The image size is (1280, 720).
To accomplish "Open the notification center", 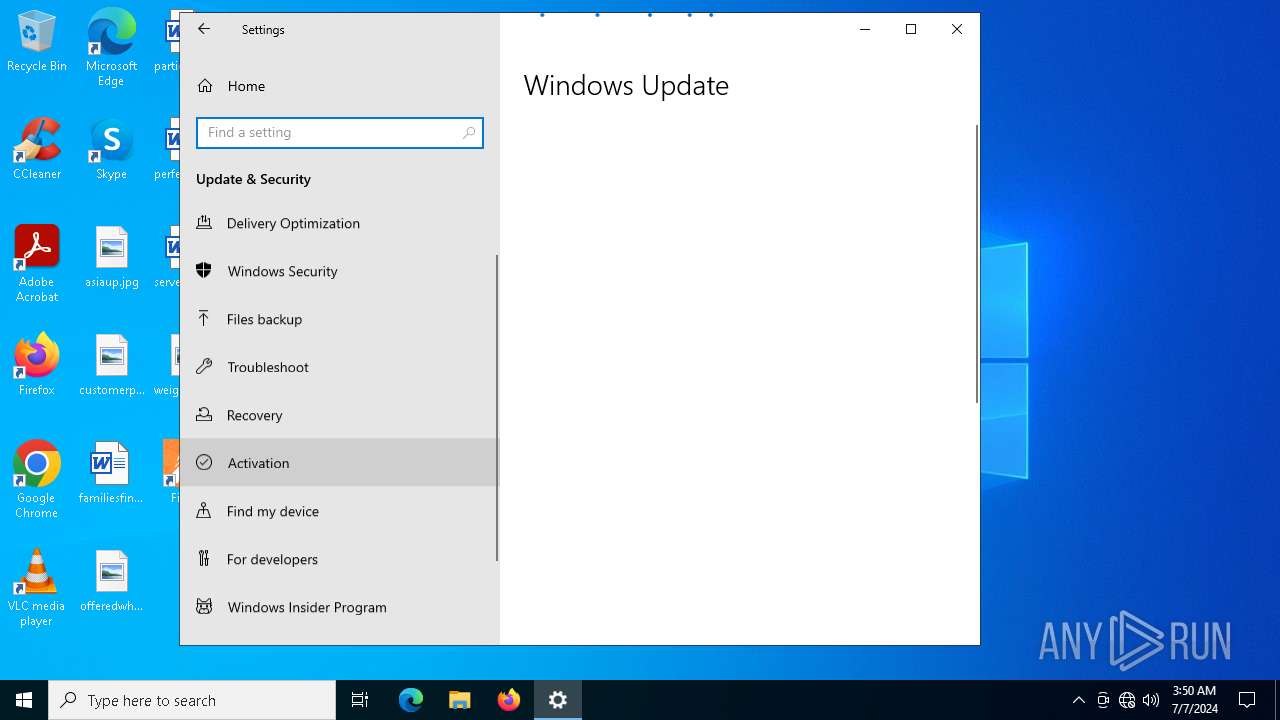I will pyautogui.click(x=1247, y=700).
